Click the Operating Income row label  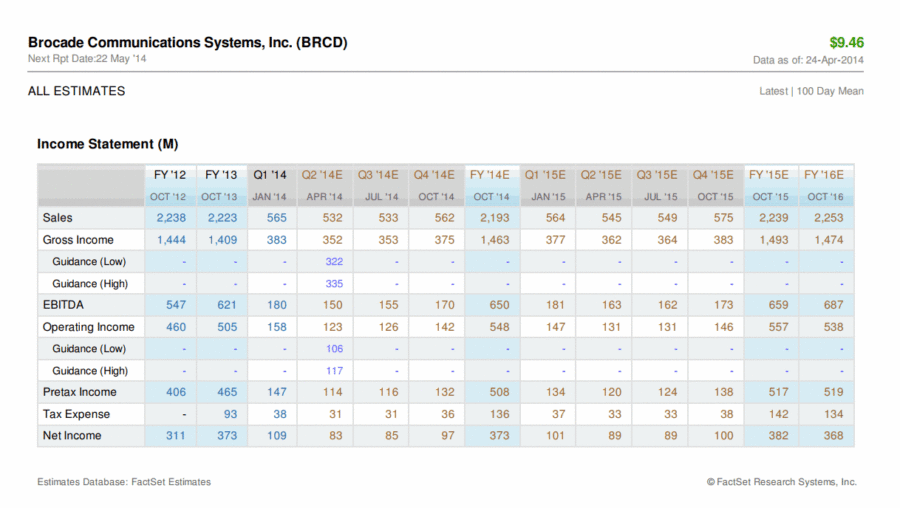click(x=88, y=327)
